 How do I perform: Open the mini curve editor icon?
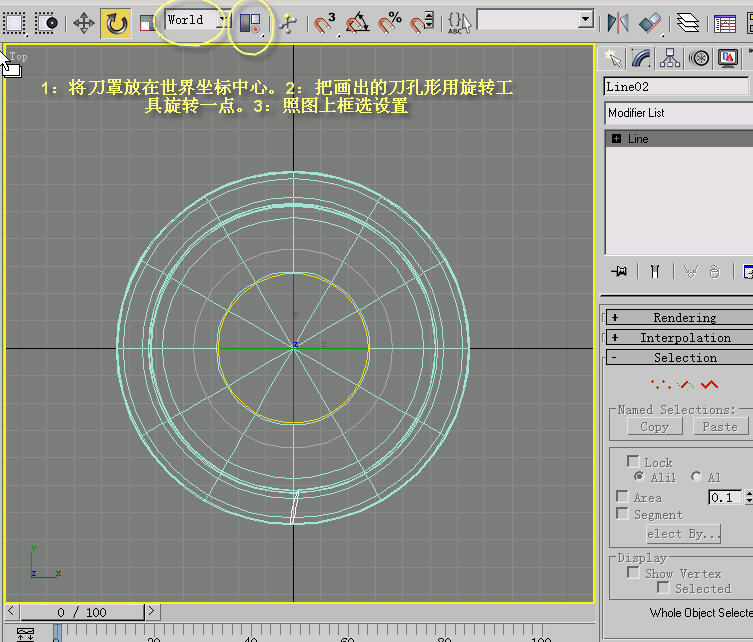pyautogui.click(x=25, y=634)
